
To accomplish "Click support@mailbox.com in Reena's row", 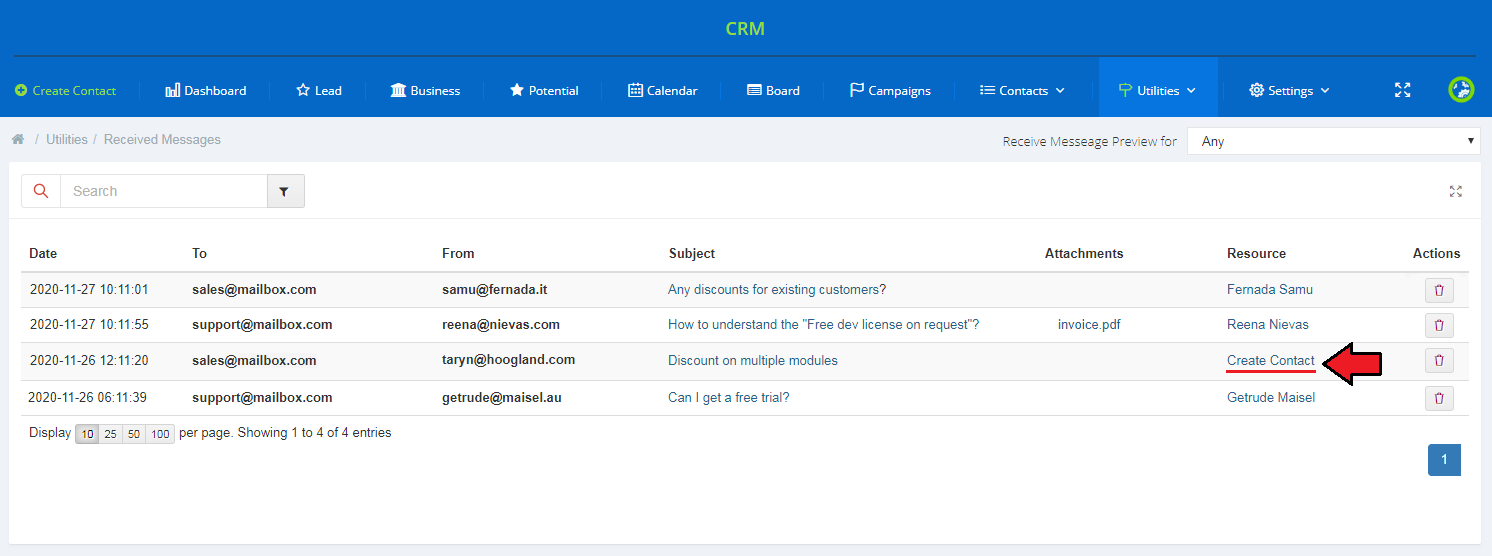I will pos(262,325).
